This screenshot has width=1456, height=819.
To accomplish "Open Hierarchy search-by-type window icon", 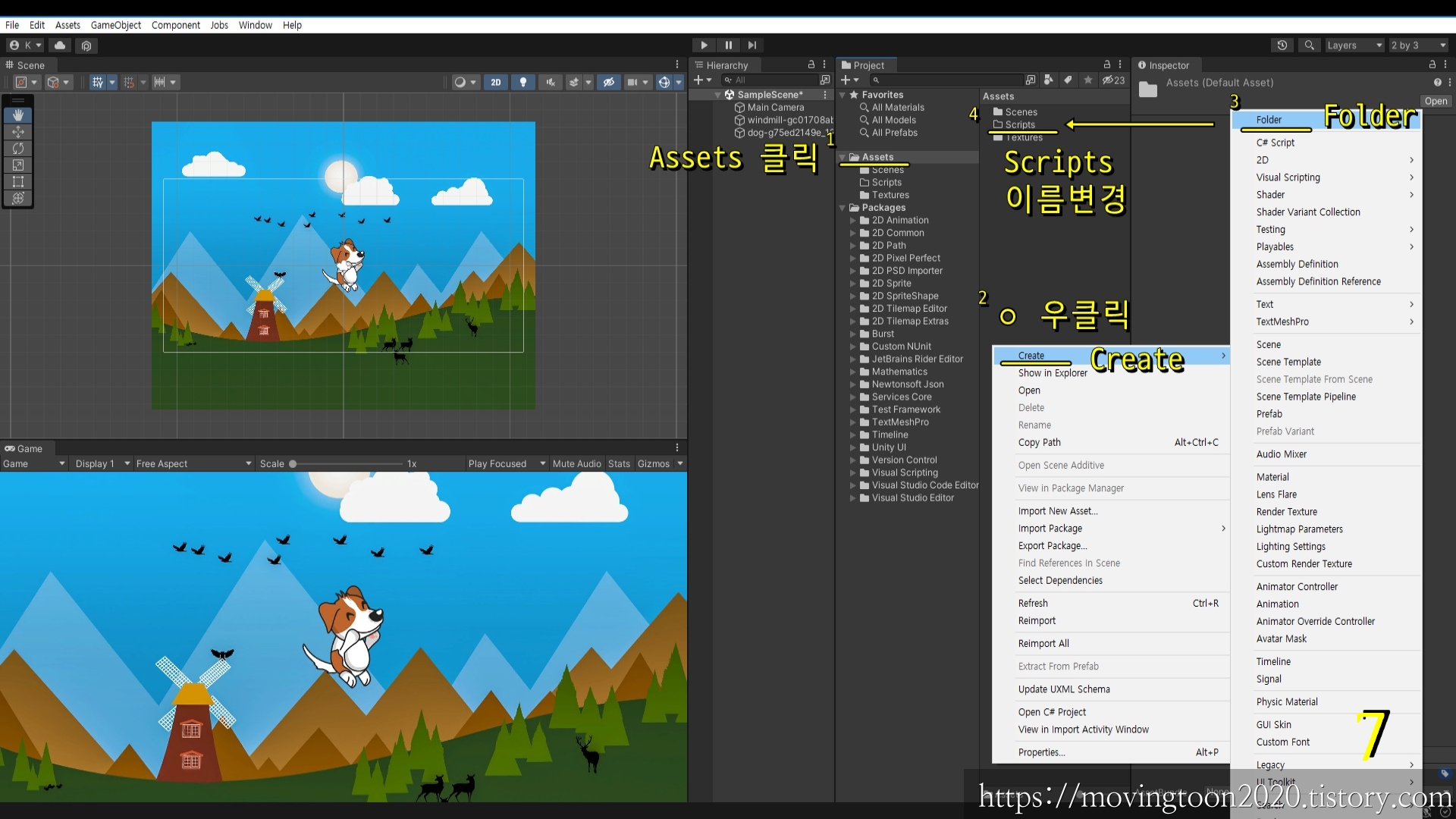I will tap(824, 80).
